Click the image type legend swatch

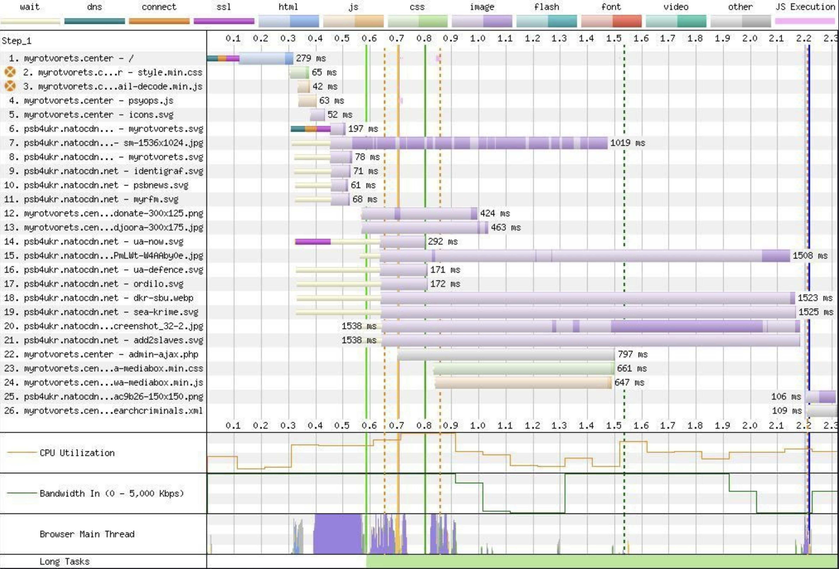pos(482,21)
